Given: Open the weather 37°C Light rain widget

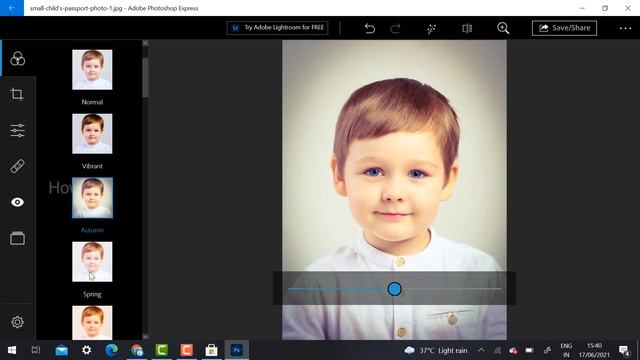Looking at the screenshot, I should click(436, 350).
